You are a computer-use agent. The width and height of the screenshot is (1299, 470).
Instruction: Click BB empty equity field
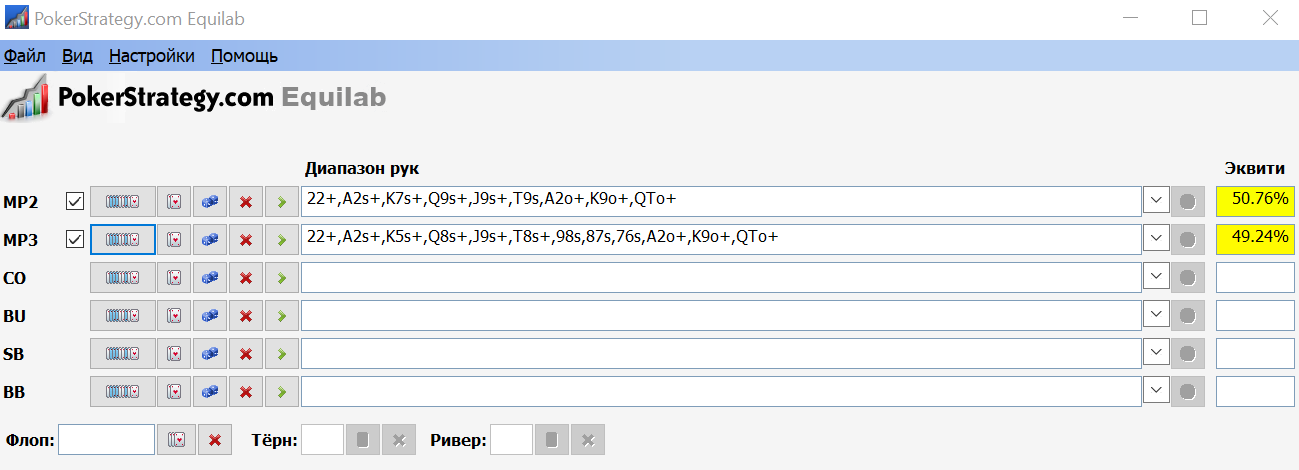[1255, 392]
